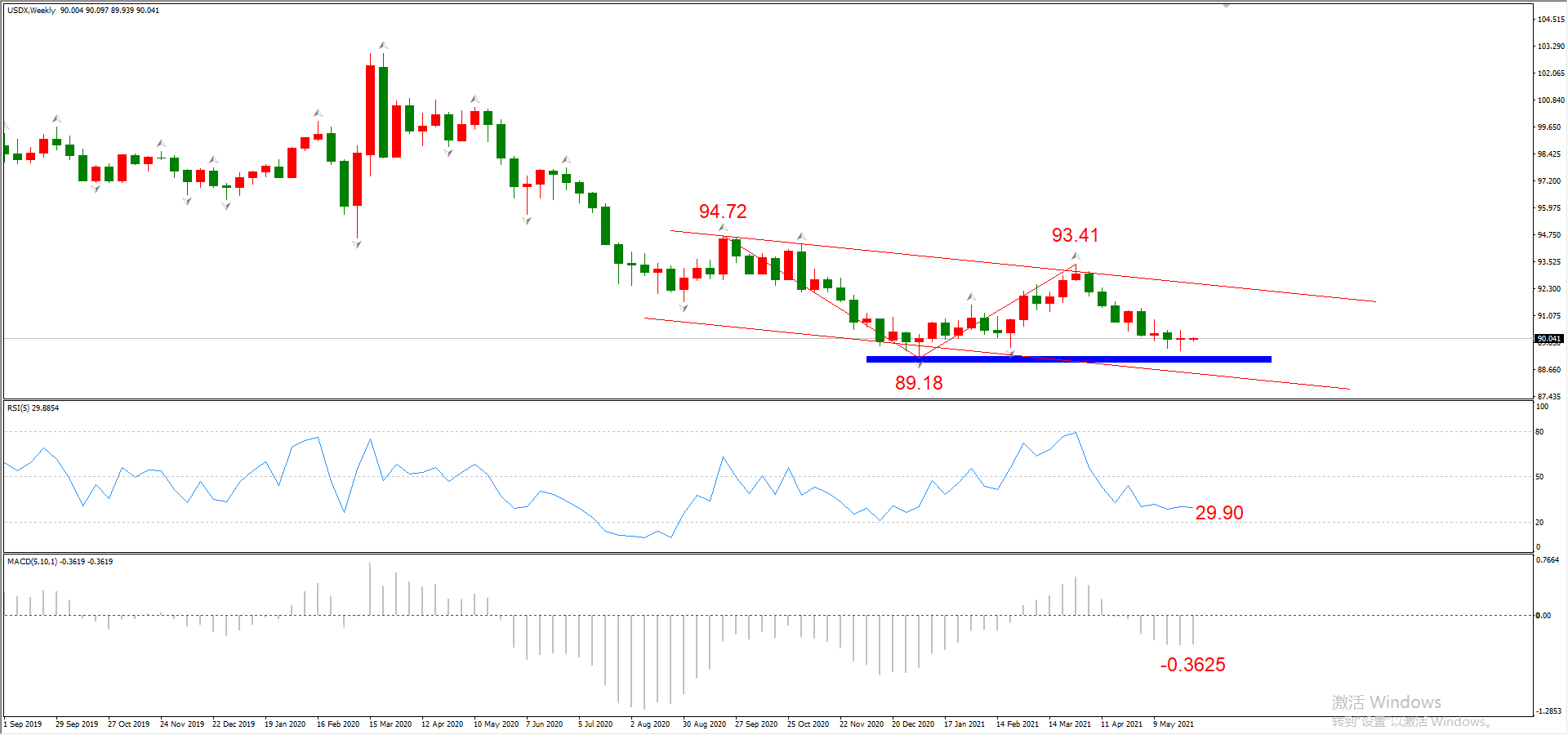
Task: Click the 激活 Windows activation watermark
Action: click(1386, 702)
